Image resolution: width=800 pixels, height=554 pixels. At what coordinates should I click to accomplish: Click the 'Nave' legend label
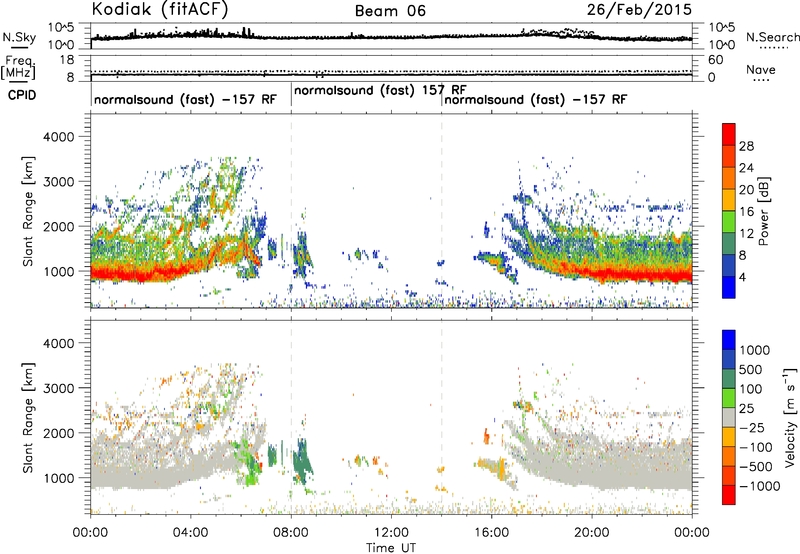click(761, 69)
